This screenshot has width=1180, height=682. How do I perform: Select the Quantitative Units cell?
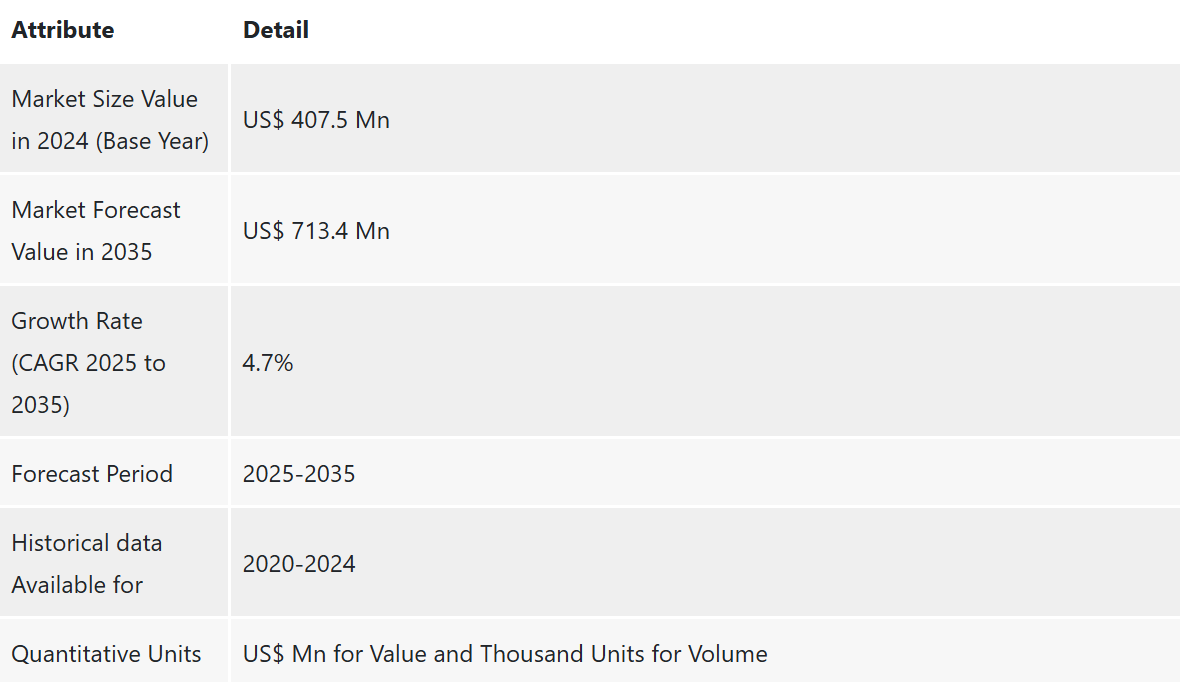click(114, 651)
